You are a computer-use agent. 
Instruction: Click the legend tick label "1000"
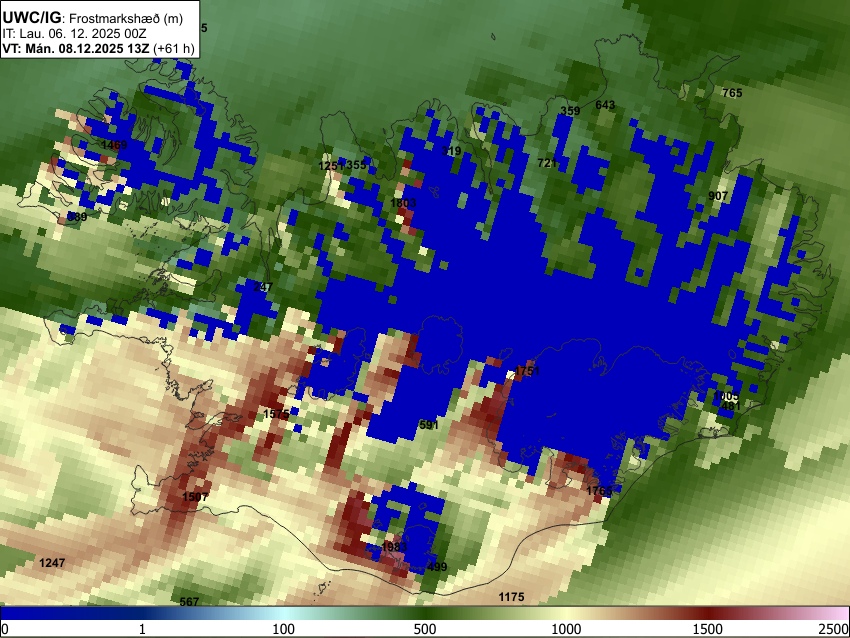click(566, 629)
